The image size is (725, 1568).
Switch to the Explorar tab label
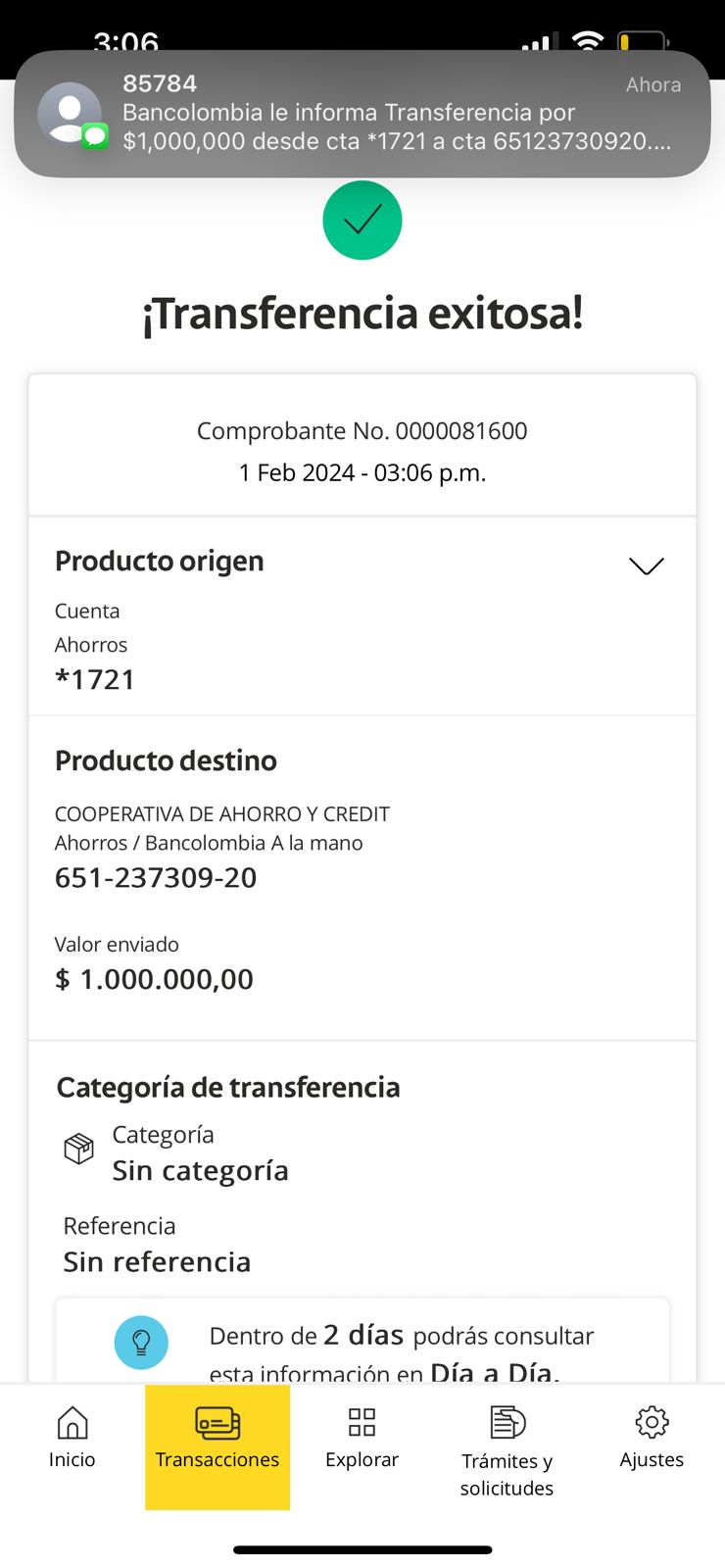click(x=362, y=1459)
